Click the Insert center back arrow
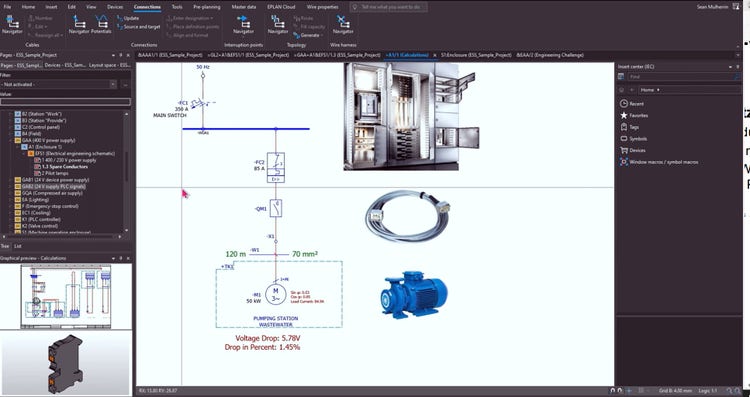The height and width of the screenshot is (397, 750). (631, 89)
